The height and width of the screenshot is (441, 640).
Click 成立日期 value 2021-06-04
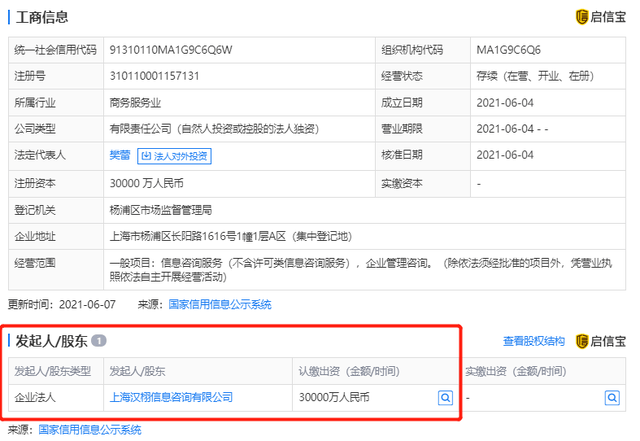coord(505,102)
